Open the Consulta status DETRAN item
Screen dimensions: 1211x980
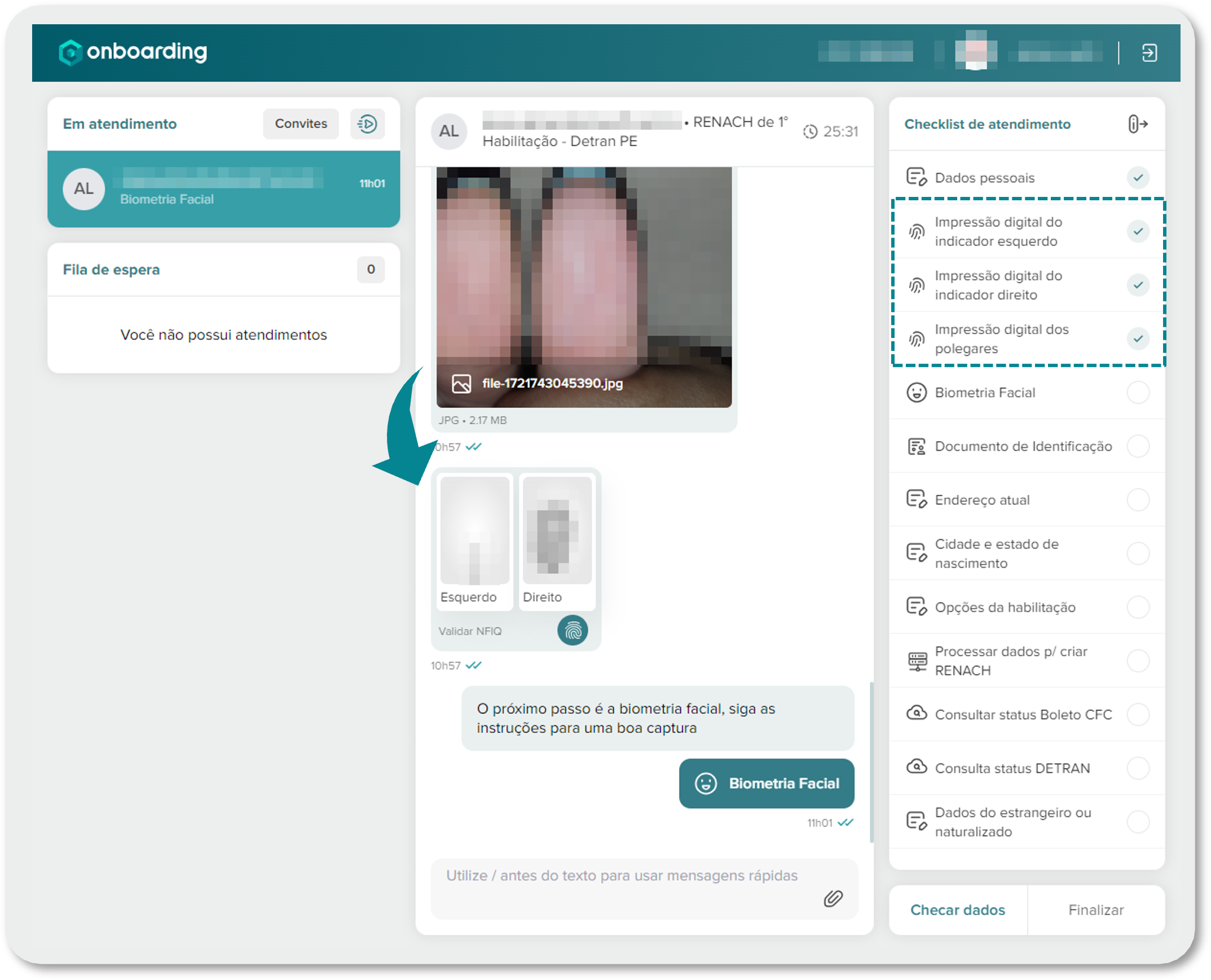pyautogui.click(x=1012, y=768)
